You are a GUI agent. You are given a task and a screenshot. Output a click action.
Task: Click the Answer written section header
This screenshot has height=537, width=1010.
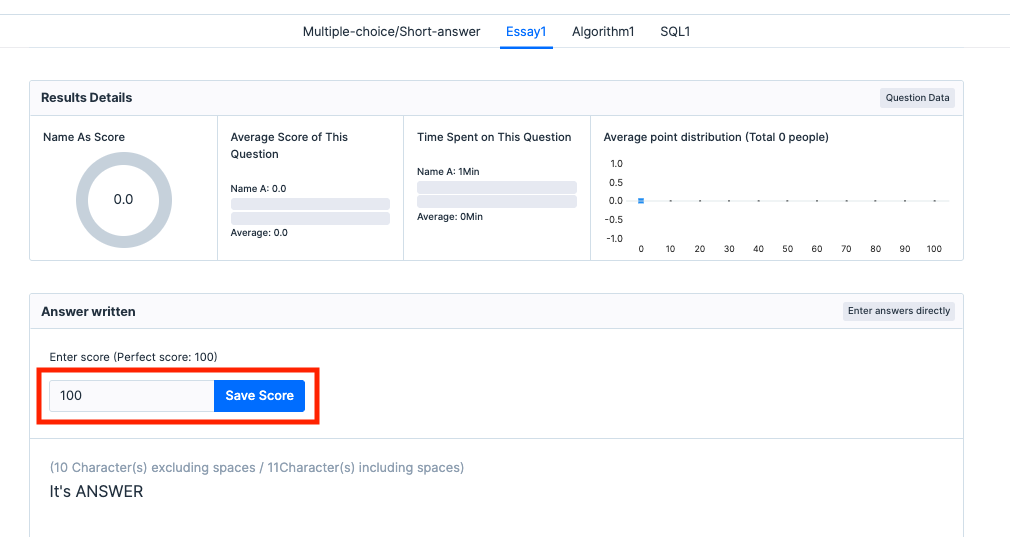[x=88, y=312]
